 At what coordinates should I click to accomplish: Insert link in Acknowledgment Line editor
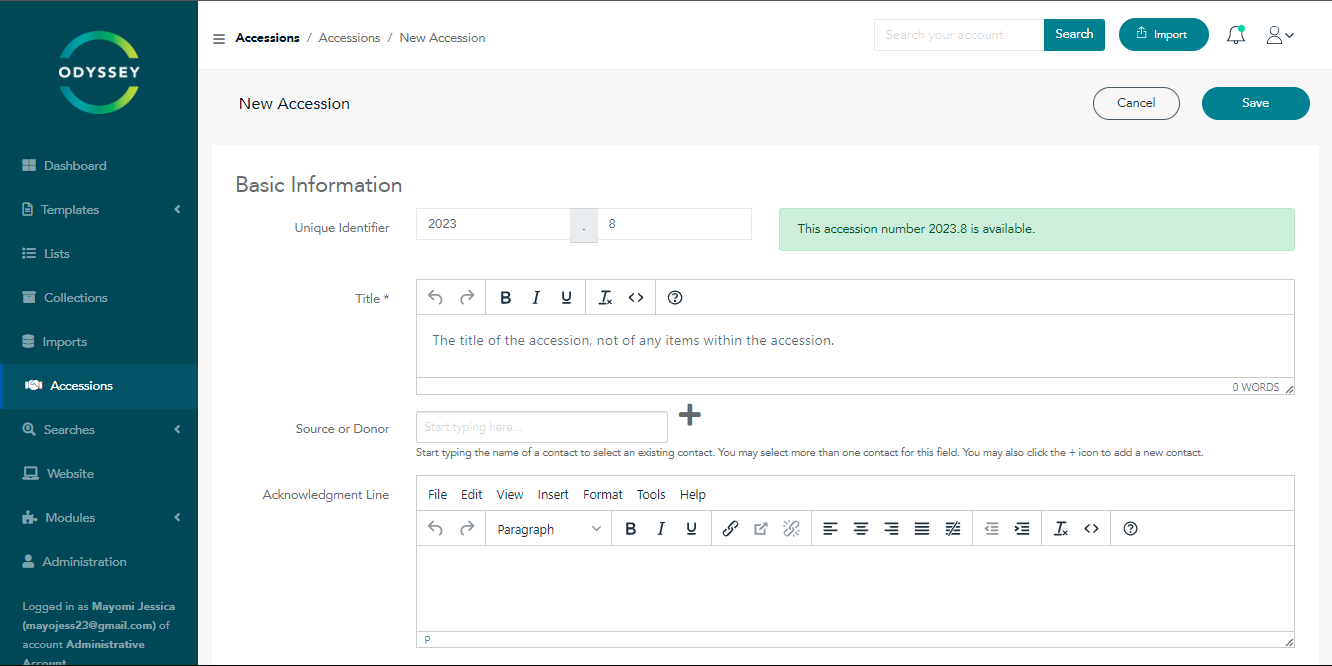(730, 529)
